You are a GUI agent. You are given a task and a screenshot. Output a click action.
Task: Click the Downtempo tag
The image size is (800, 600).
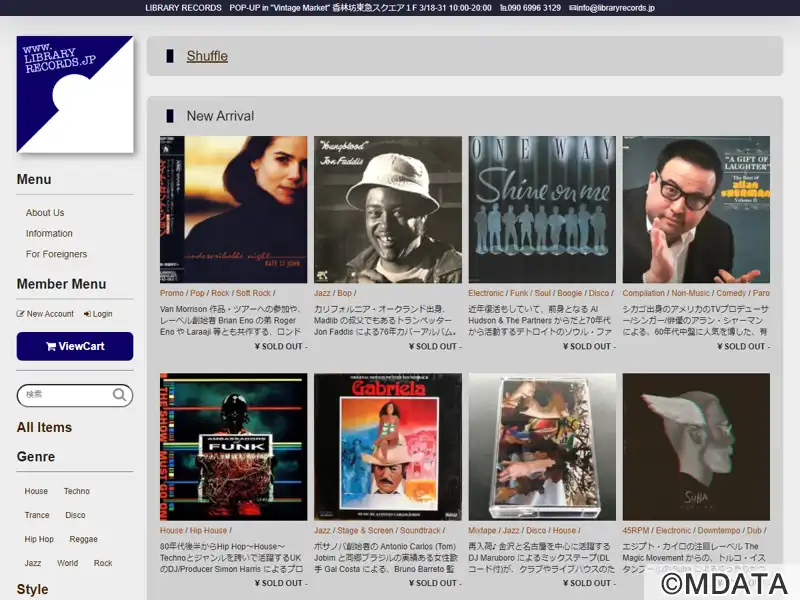(x=719, y=530)
